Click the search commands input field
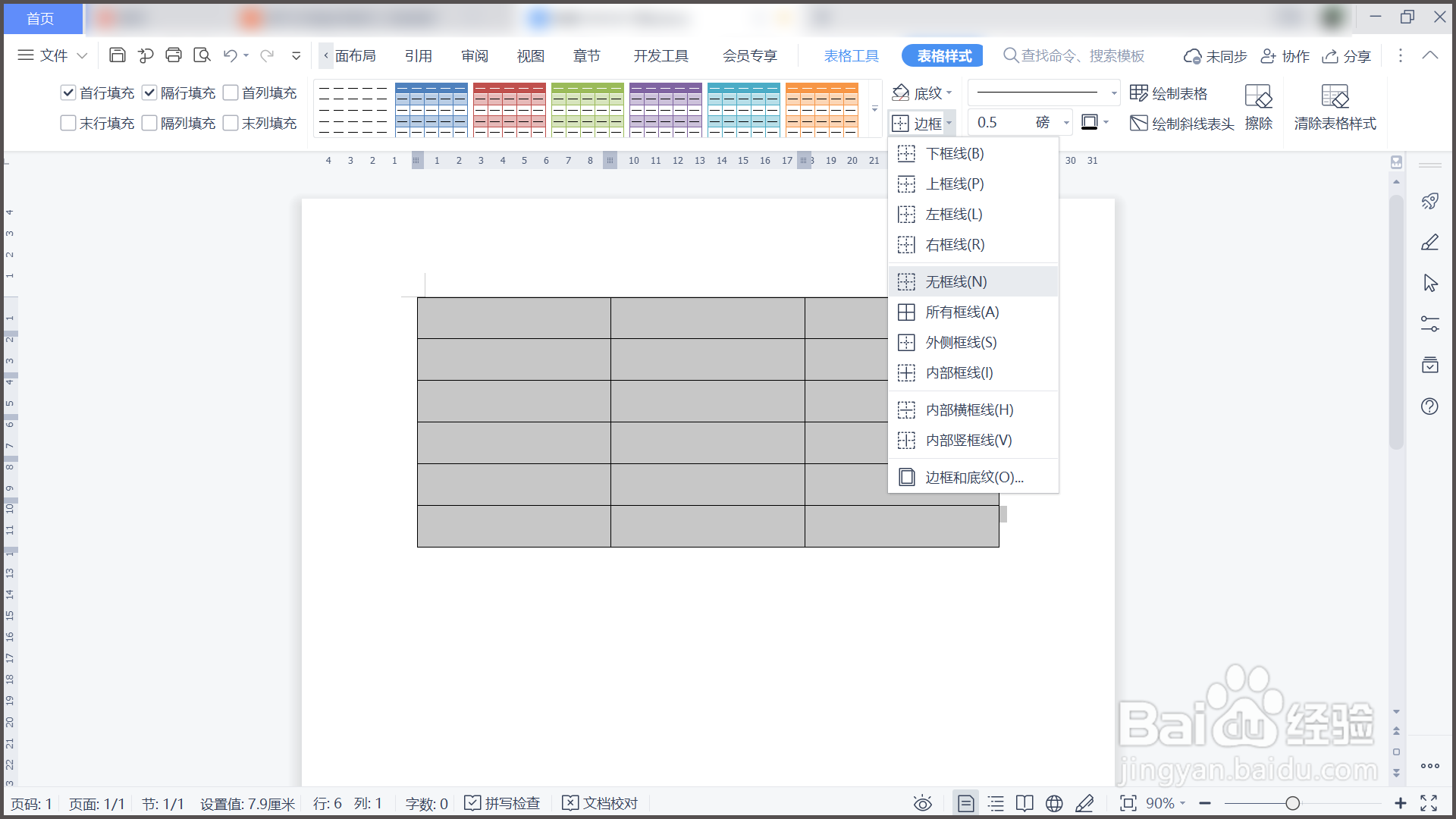1456x819 pixels. [1073, 55]
